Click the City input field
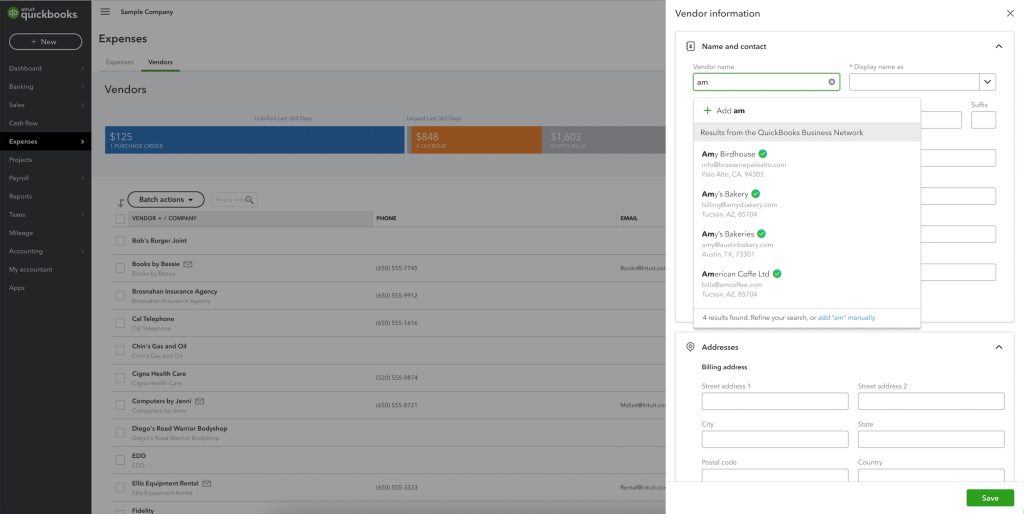Screen dimensions: 1024x514 point(775,439)
